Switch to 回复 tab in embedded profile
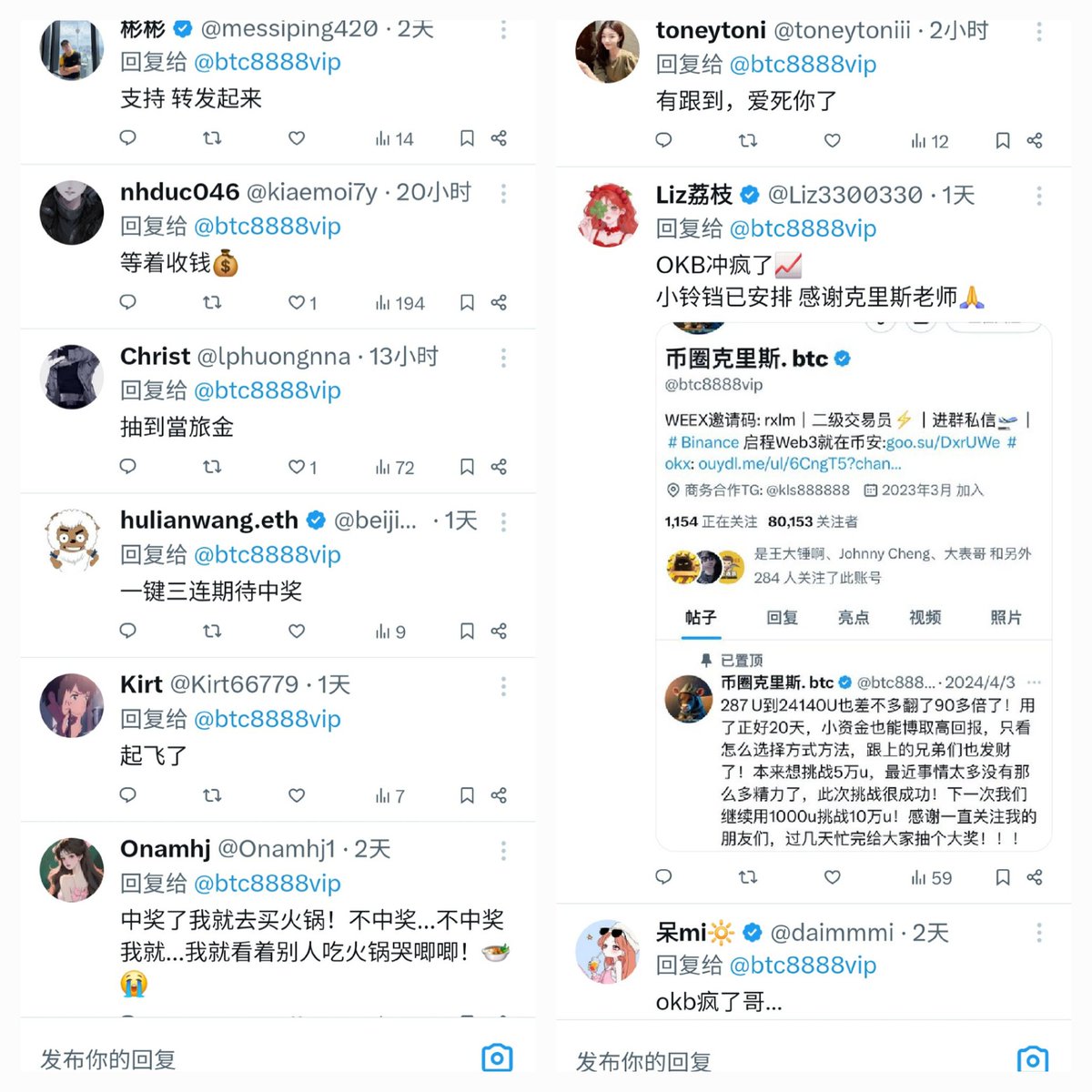Viewport: 1092px width, 1092px height. 782,618
